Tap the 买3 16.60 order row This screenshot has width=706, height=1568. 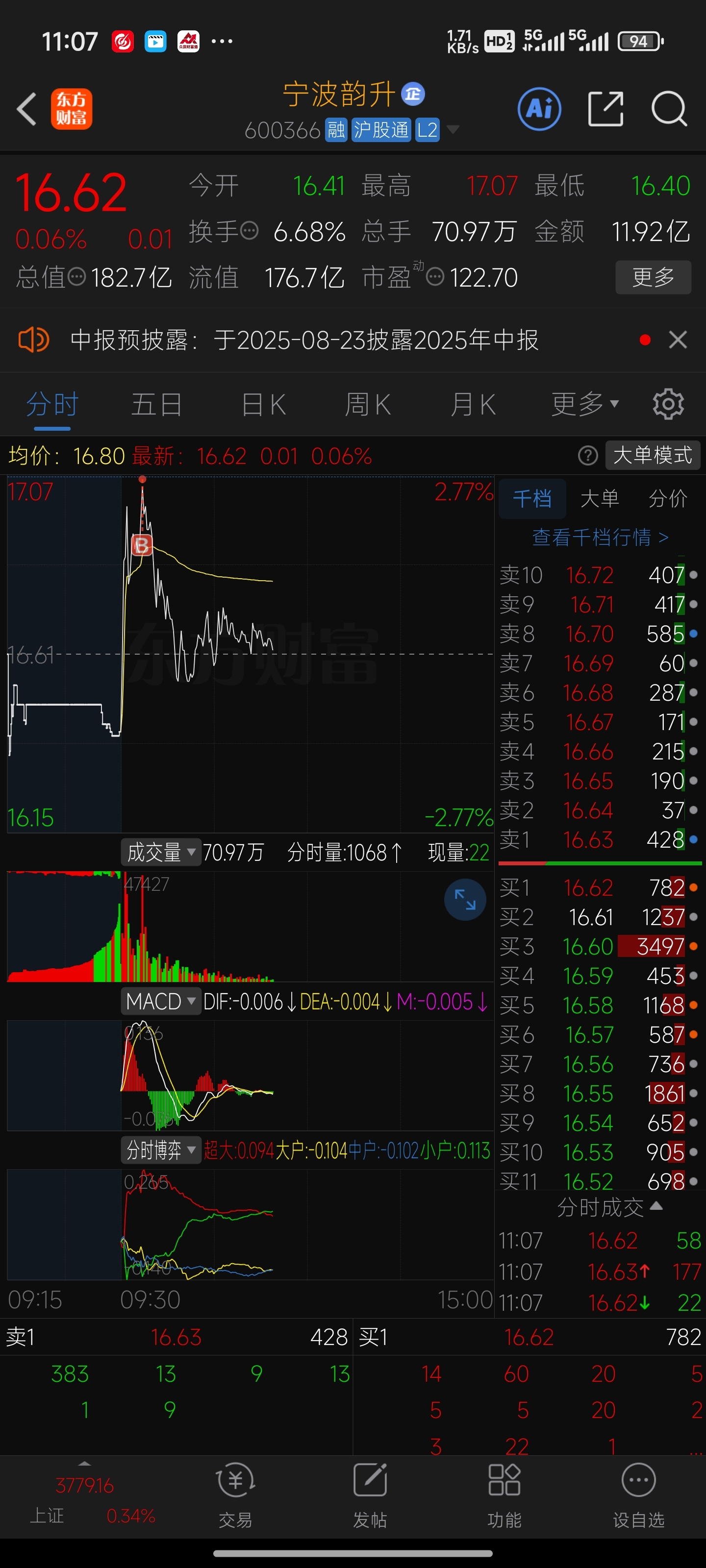point(600,947)
